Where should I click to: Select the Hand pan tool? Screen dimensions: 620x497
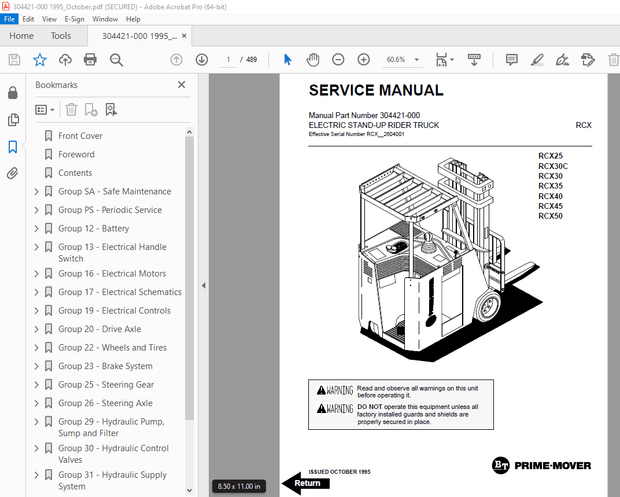pos(313,60)
